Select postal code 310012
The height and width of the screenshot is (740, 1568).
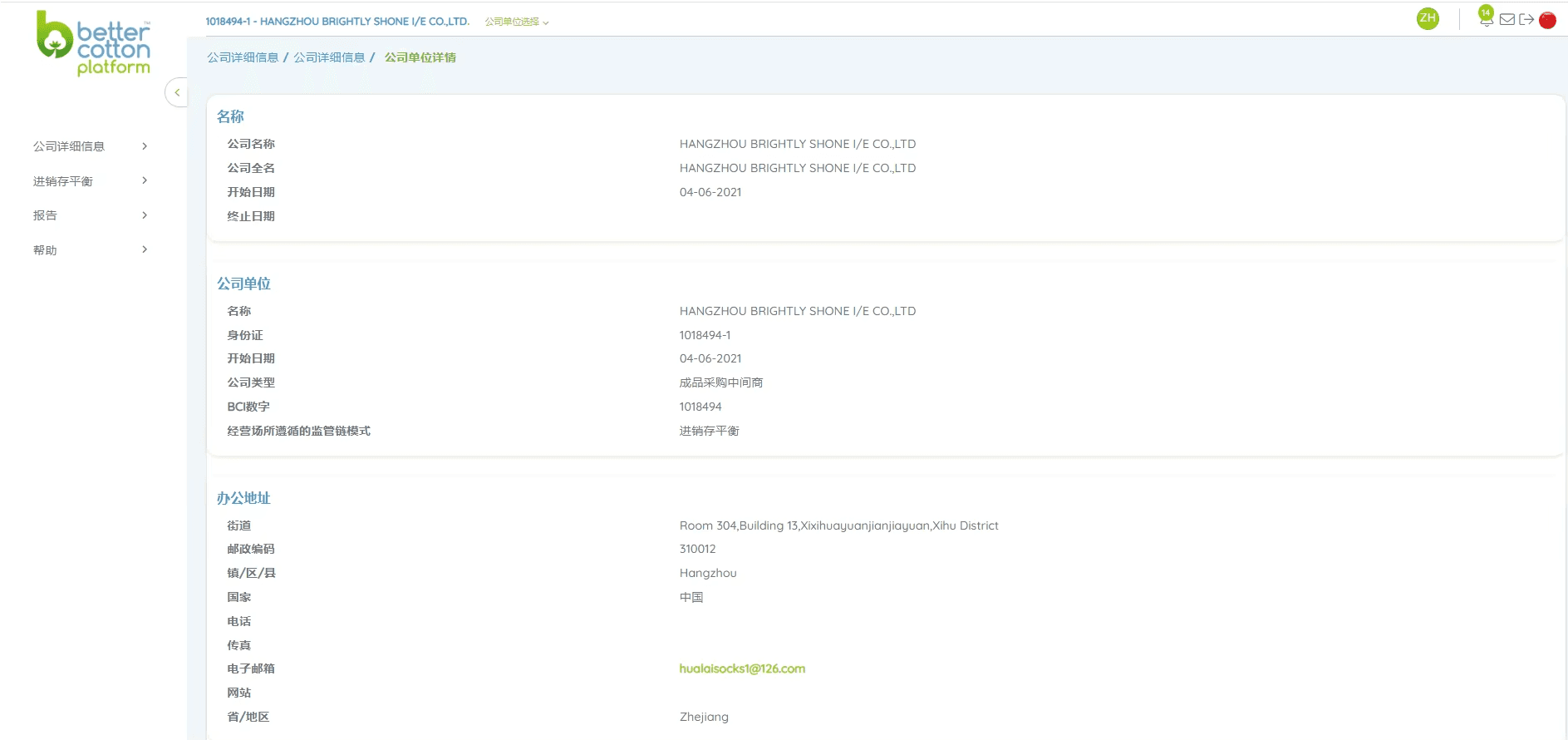click(x=697, y=549)
